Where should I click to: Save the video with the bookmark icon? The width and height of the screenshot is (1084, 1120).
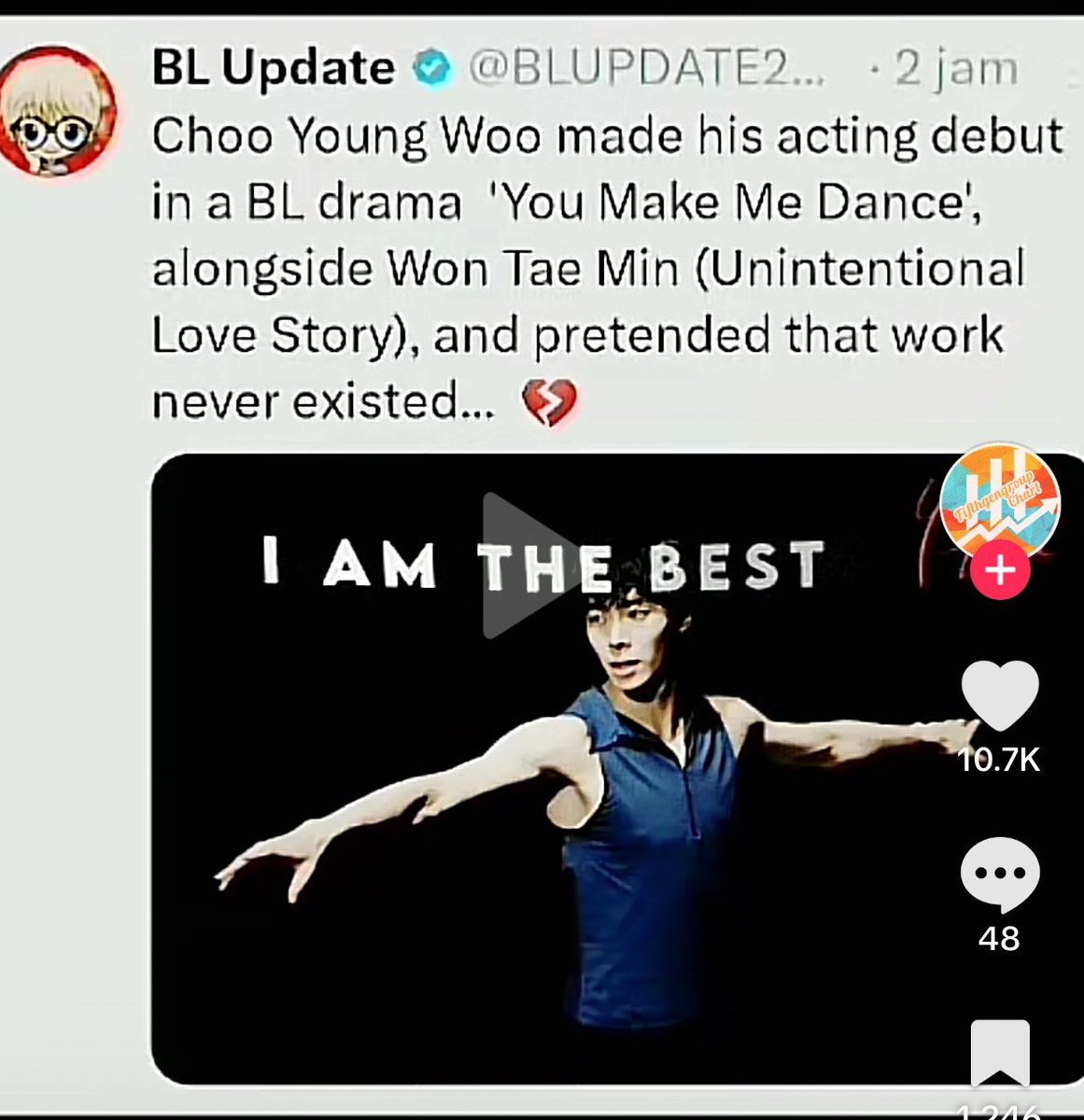click(x=1000, y=1056)
